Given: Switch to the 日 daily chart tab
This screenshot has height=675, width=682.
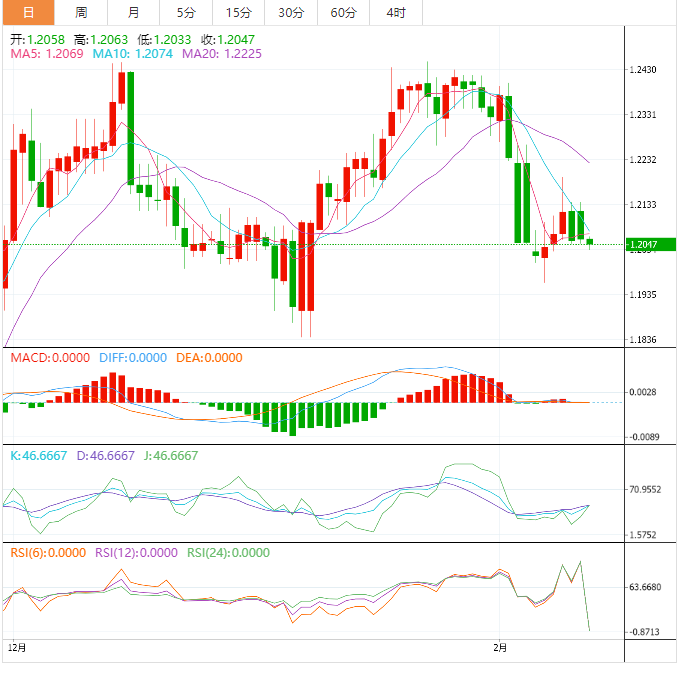Looking at the screenshot, I should pyautogui.click(x=27, y=13).
